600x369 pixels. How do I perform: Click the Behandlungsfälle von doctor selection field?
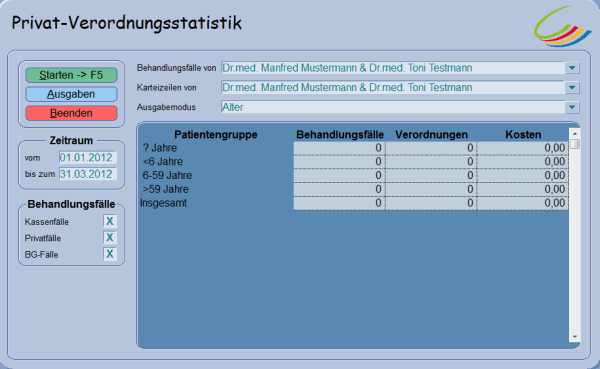pyautogui.click(x=393, y=68)
